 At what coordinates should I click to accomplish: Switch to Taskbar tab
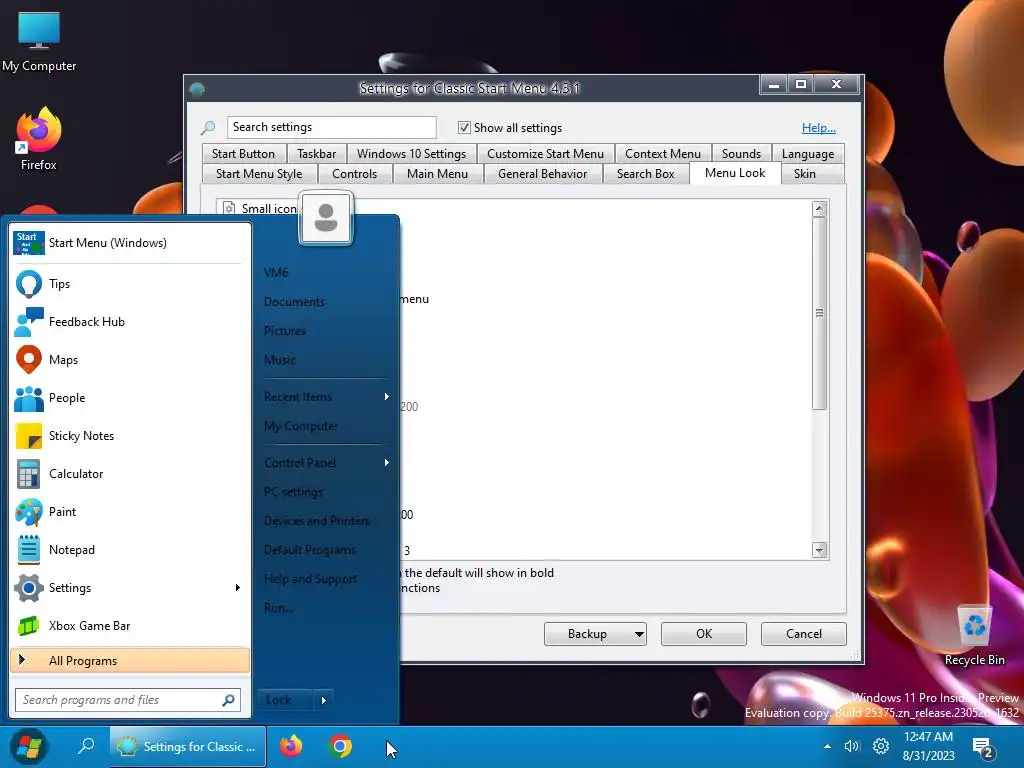coord(316,153)
